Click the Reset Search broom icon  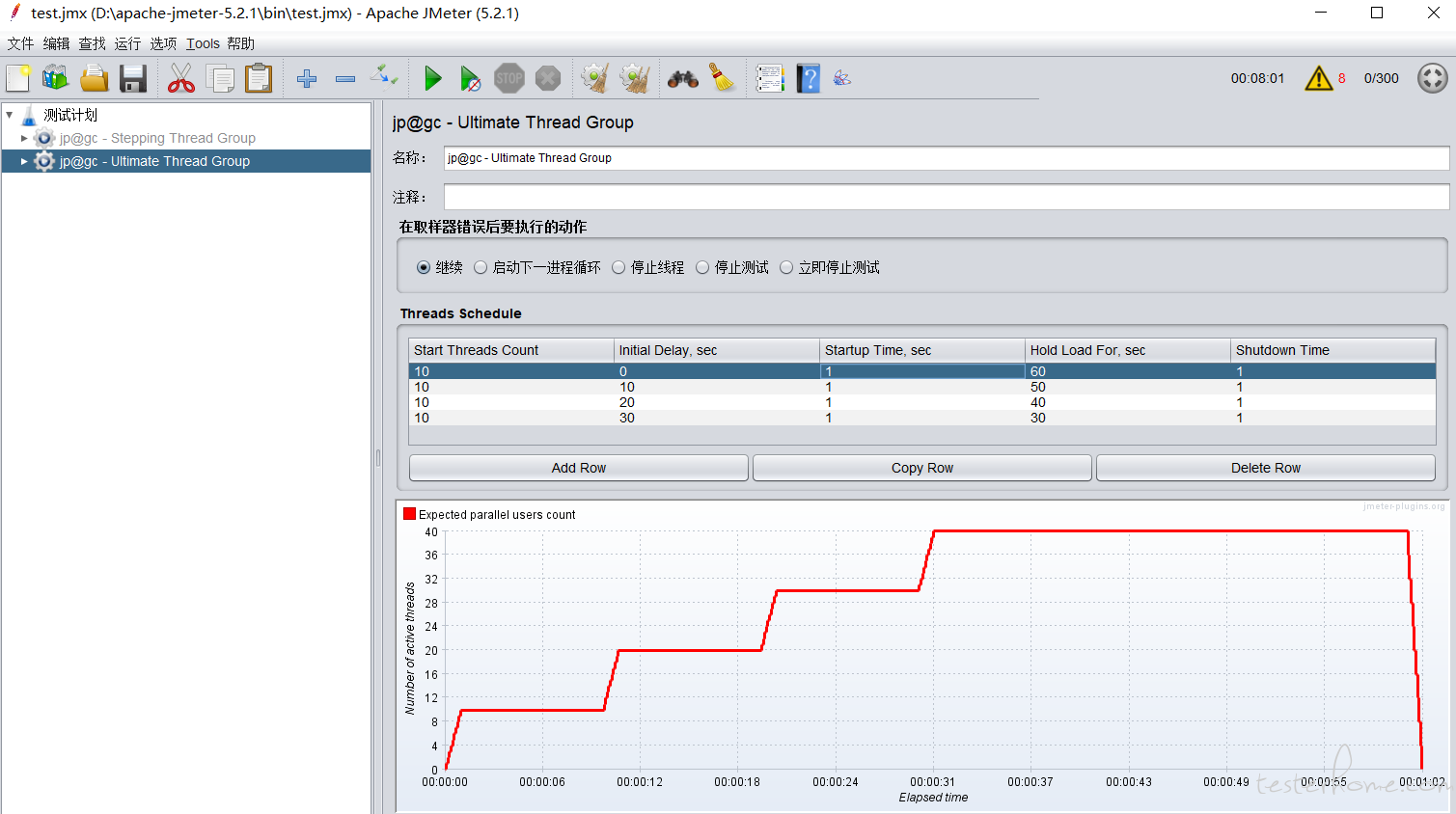pos(722,78)
